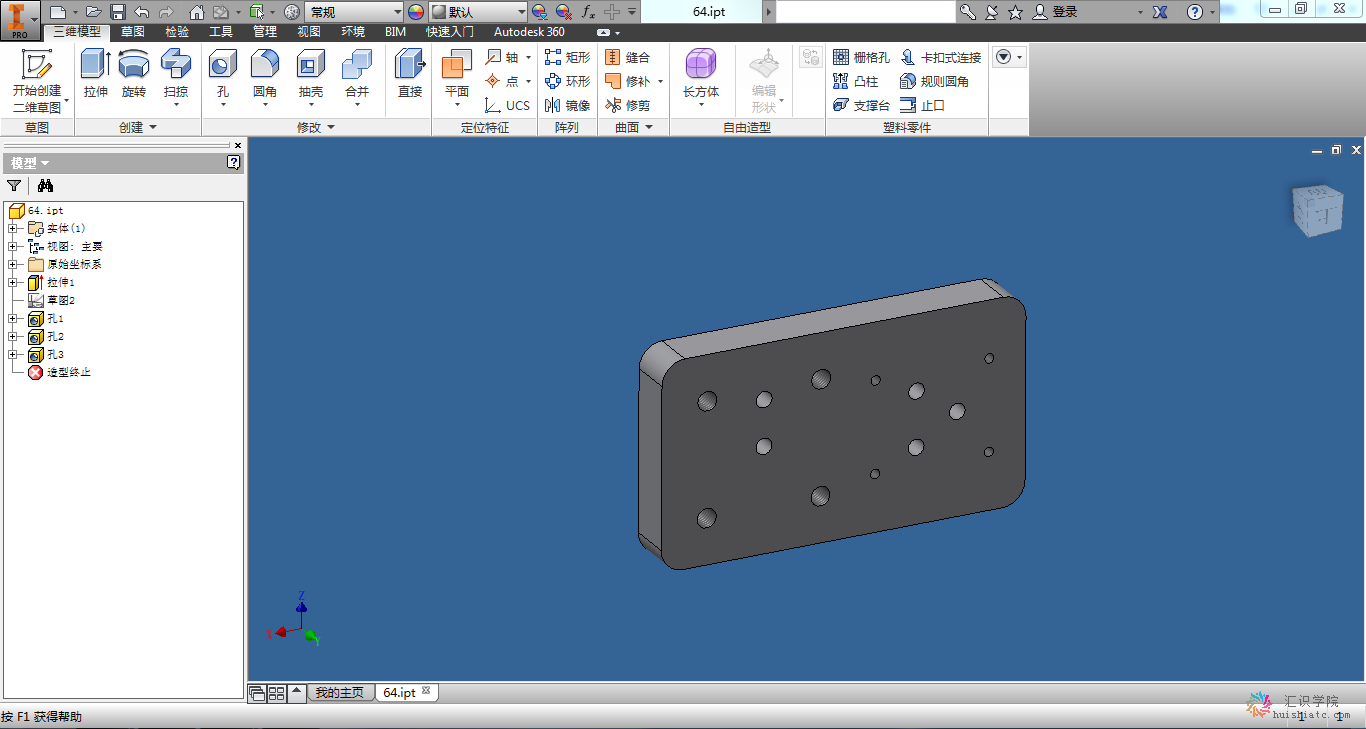Switch to the 检验 ribbon tab
This screenshot has height=729, width=1366.
coord(177,31)
